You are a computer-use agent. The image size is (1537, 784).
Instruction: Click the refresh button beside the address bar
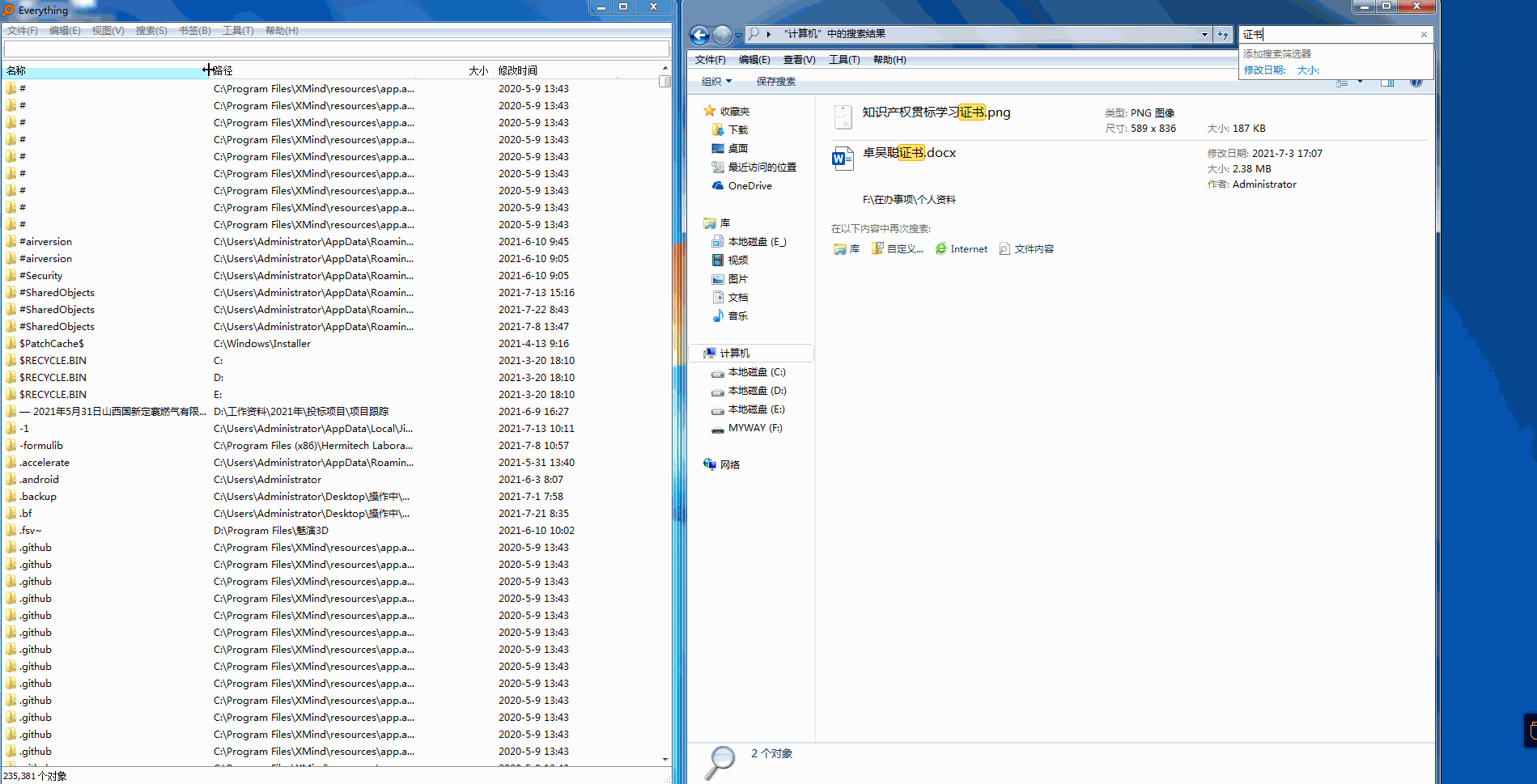click(x=1223, y=34)
